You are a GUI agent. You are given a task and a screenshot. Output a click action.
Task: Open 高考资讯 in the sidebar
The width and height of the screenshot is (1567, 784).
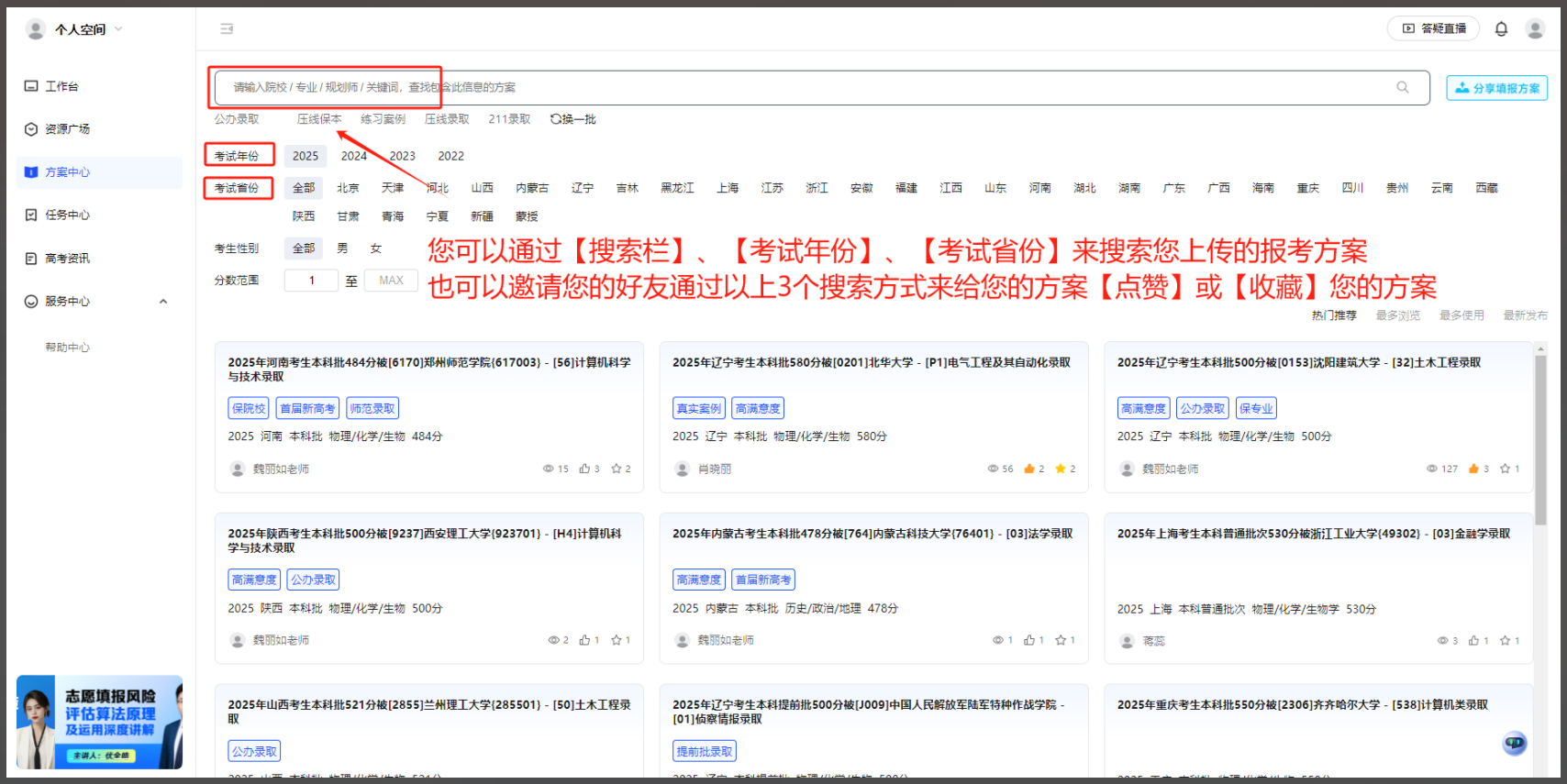pos(57,259)
